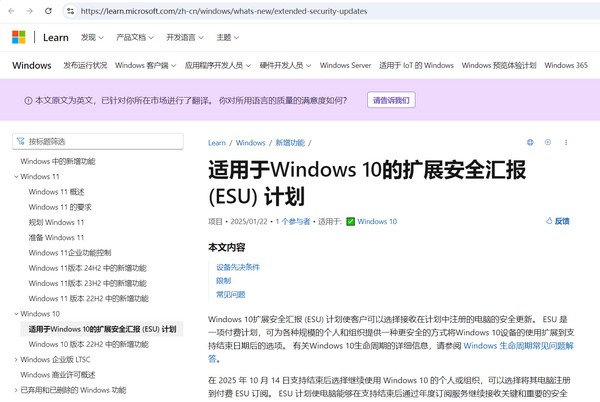600x402 pixels.
Task: Click the Windows 10 applies-to link
Action: pos(377,221)
